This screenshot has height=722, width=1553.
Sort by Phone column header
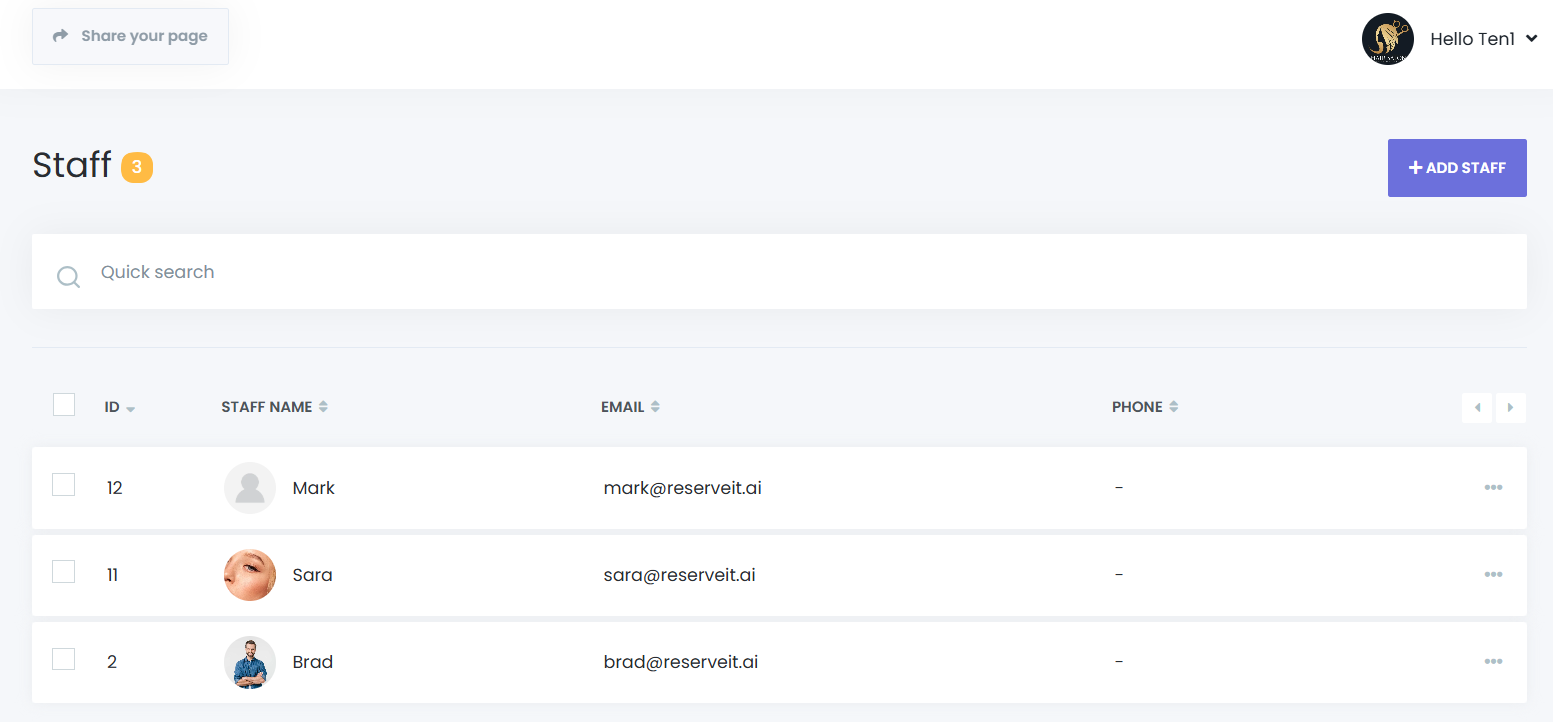1145,407
